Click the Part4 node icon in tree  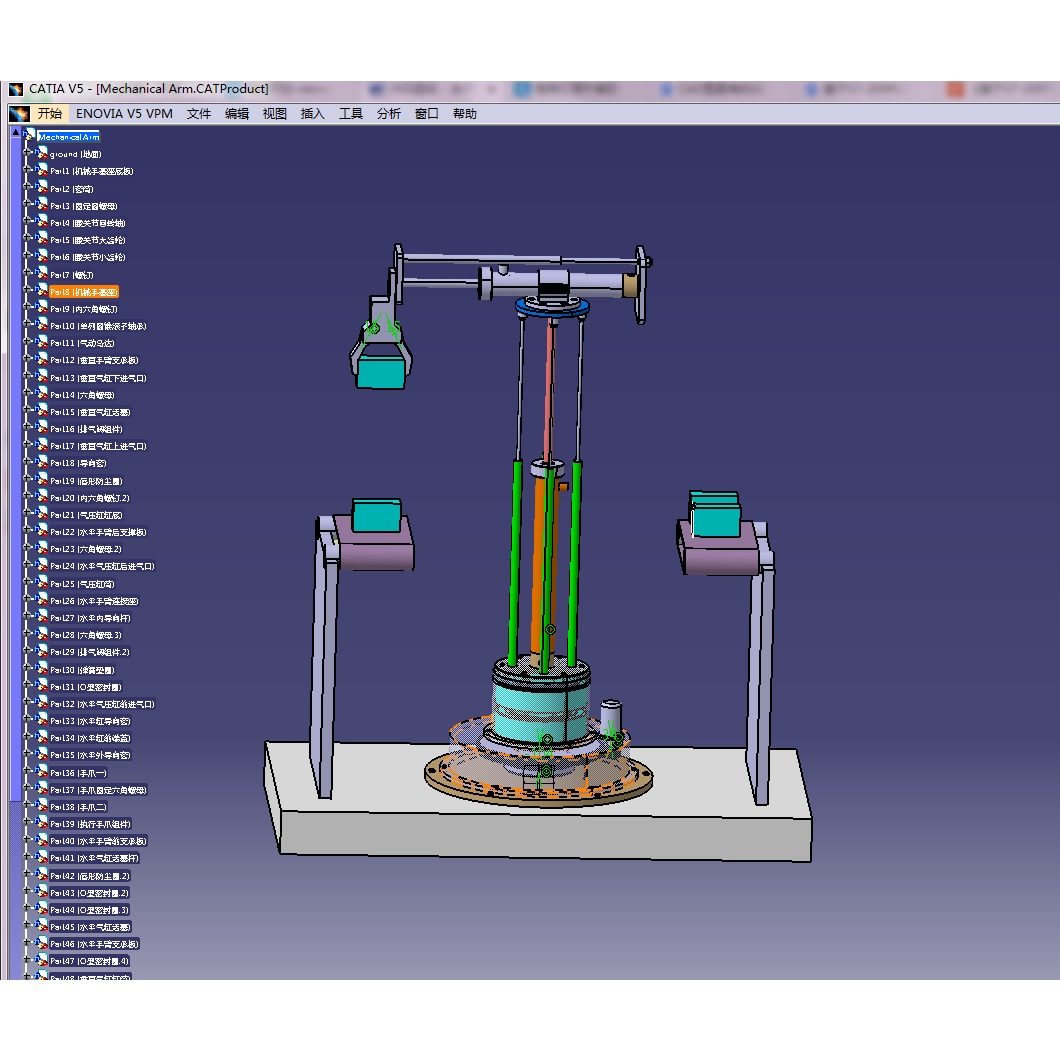tap(42, 221)
